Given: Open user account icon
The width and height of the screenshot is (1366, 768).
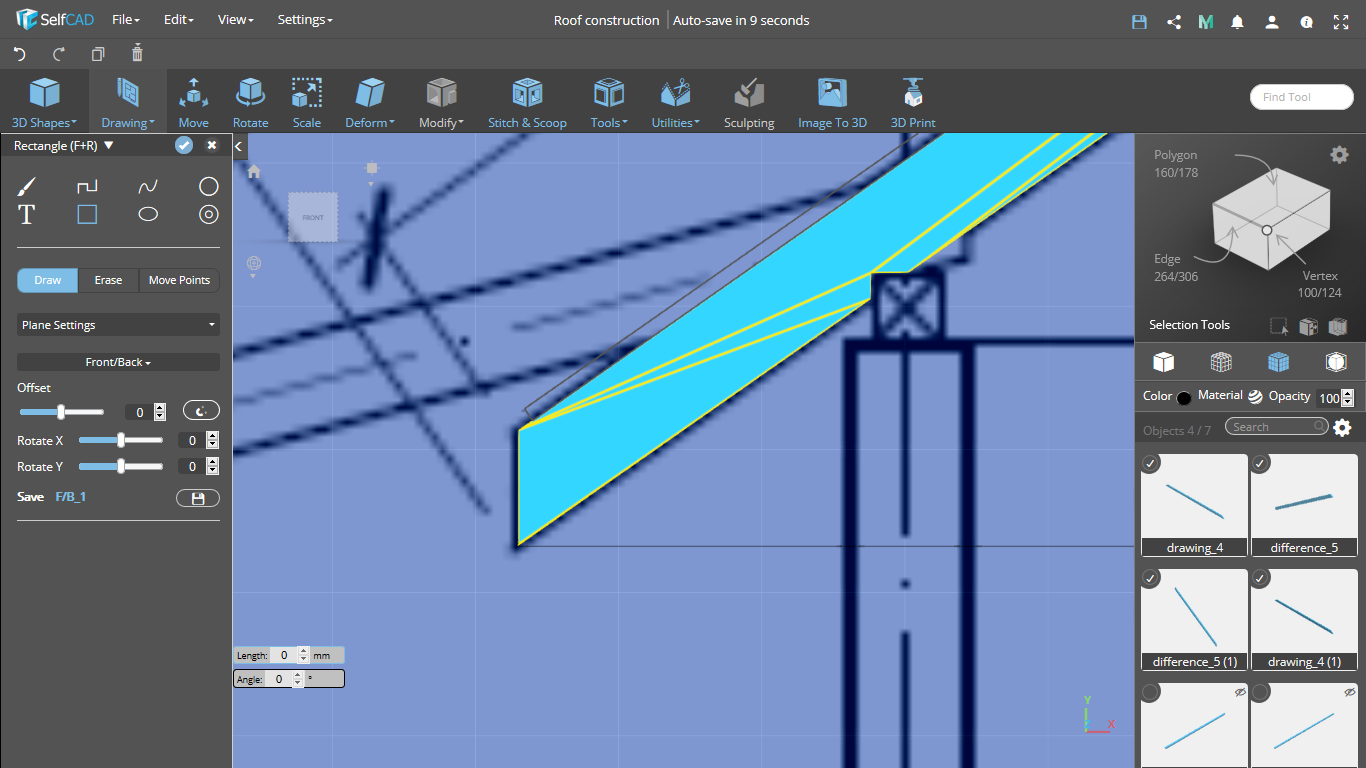Looking at the screenshot, I should click(x=1271, y=21).
